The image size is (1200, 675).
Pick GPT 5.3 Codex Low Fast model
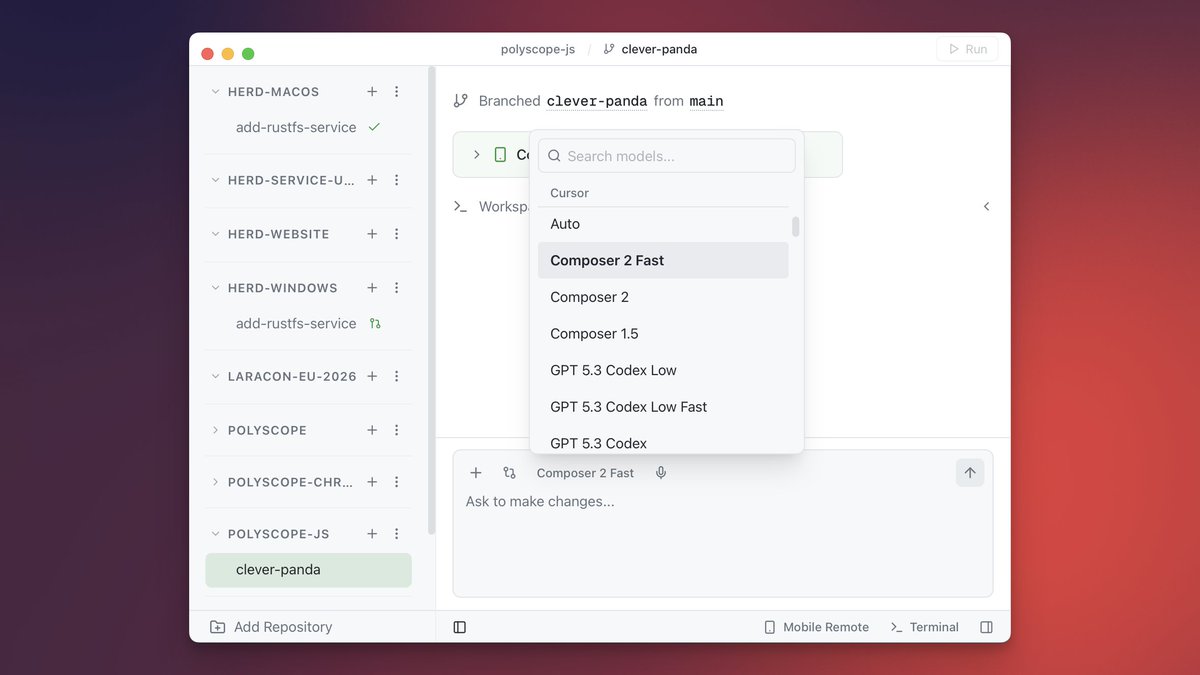click(663, 407)
